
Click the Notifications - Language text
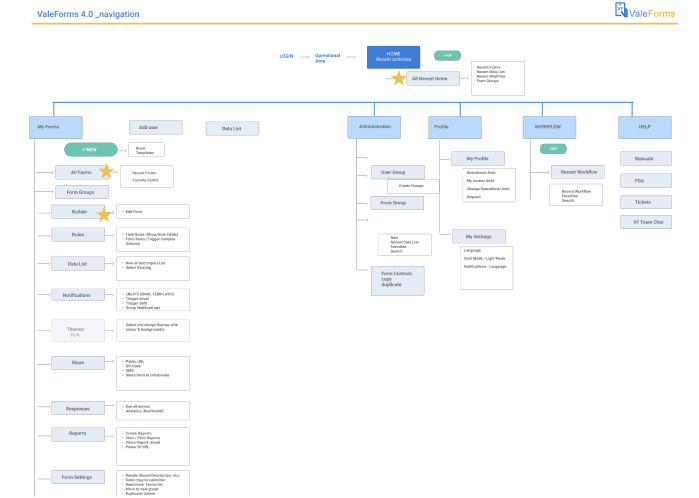485,266
